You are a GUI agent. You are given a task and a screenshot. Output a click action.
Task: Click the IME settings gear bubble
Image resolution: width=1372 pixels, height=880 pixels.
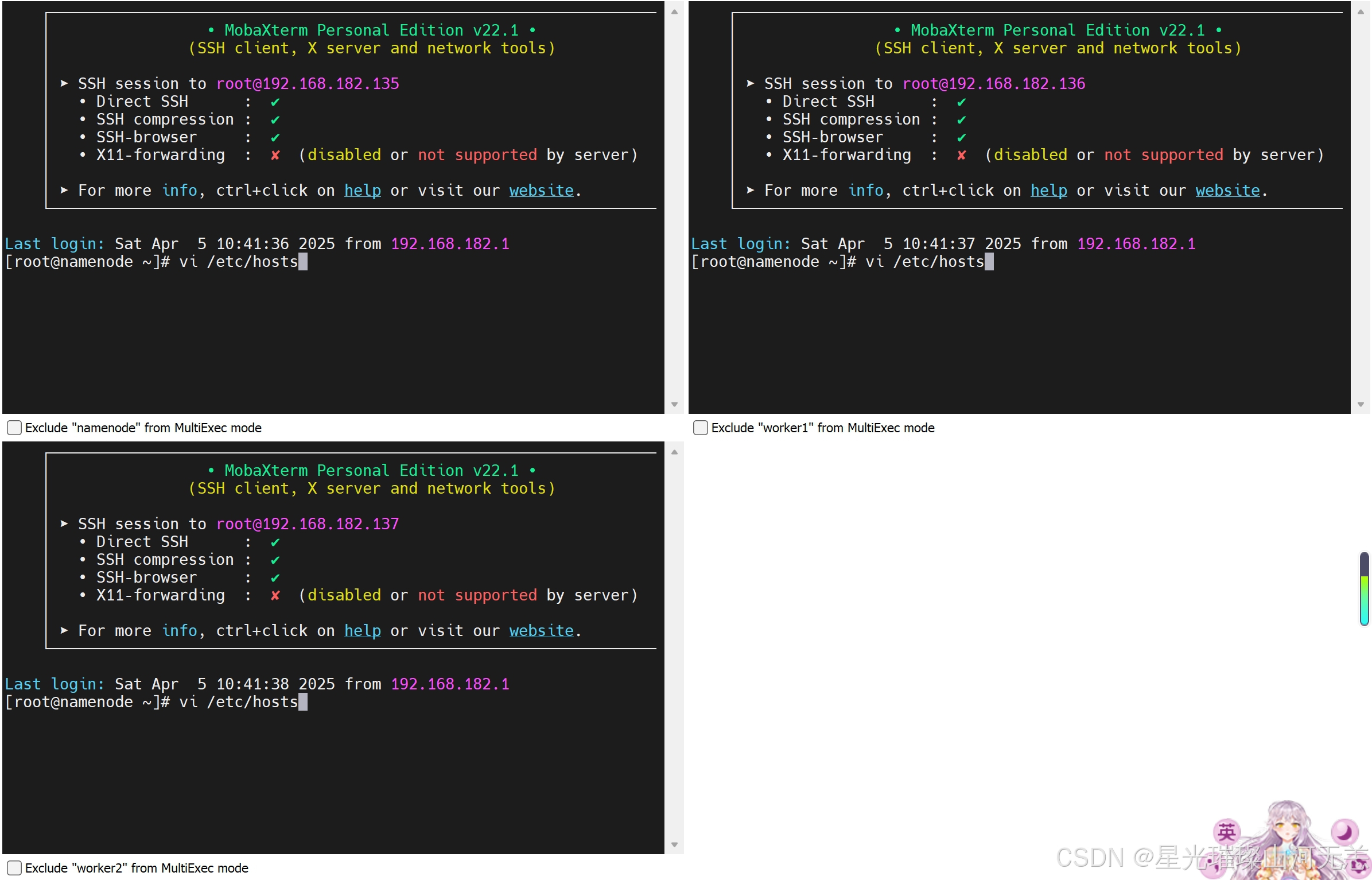[x=1359, y=865]
